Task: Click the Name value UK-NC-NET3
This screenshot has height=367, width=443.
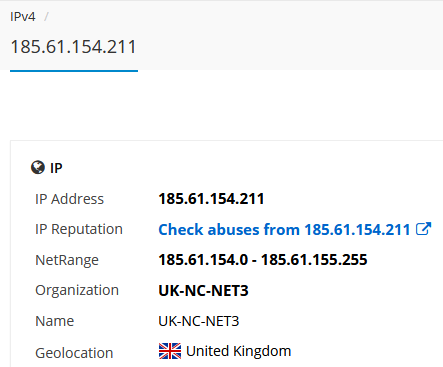Action: (x=199, y=321)
